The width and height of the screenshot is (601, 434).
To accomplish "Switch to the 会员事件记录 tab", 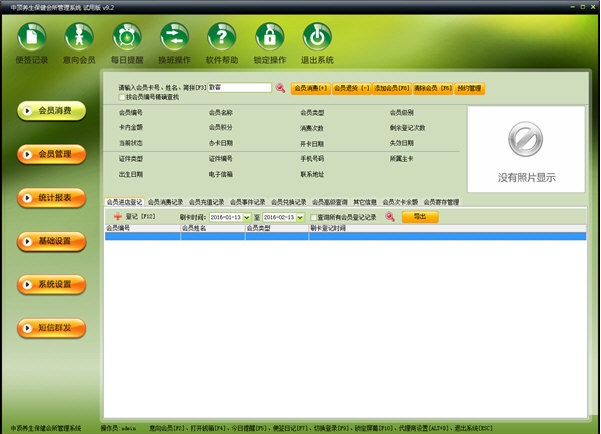I will [x=248, y=202].
